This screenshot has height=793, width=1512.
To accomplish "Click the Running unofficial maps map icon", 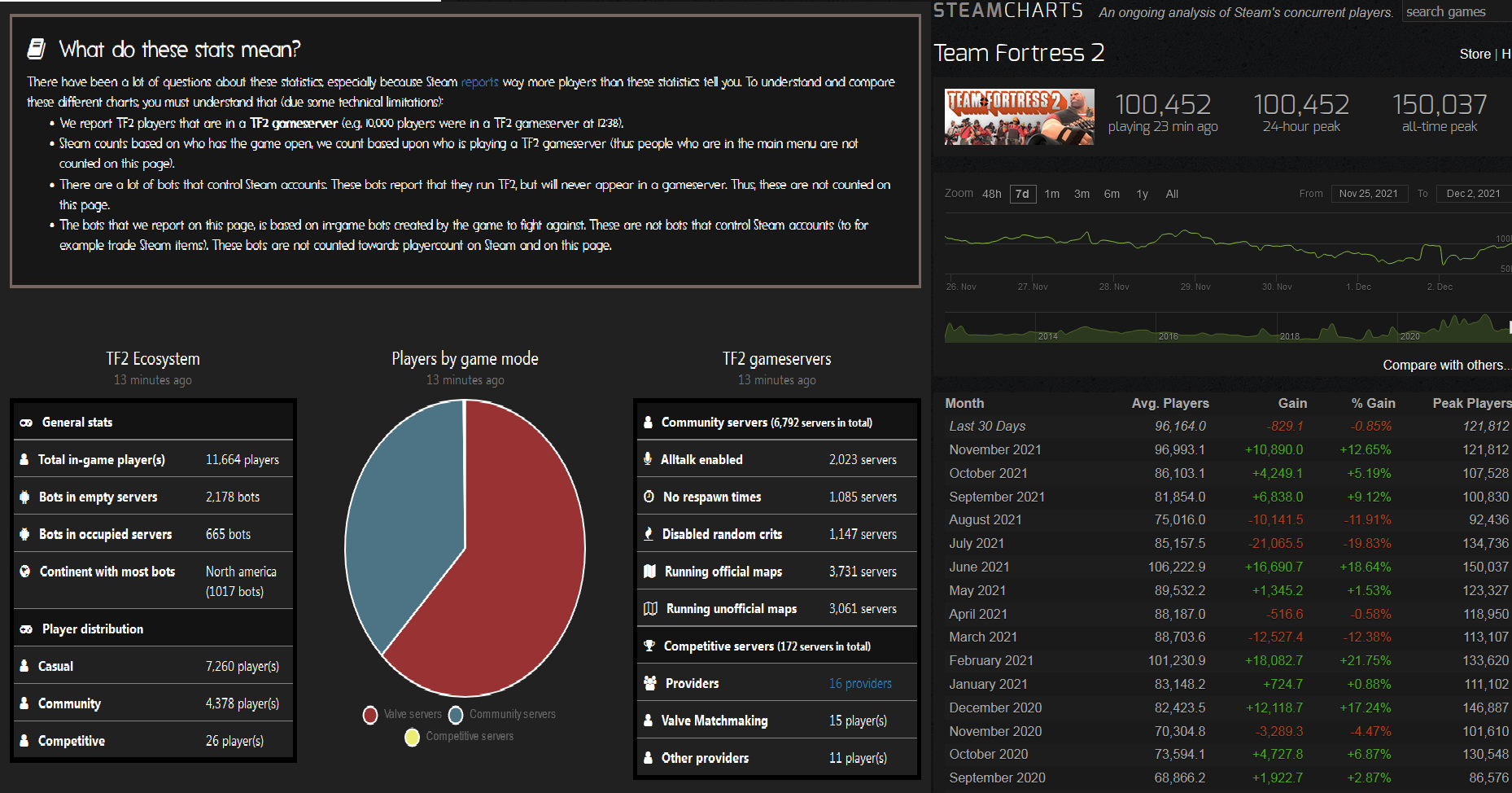I will [650, 609].
